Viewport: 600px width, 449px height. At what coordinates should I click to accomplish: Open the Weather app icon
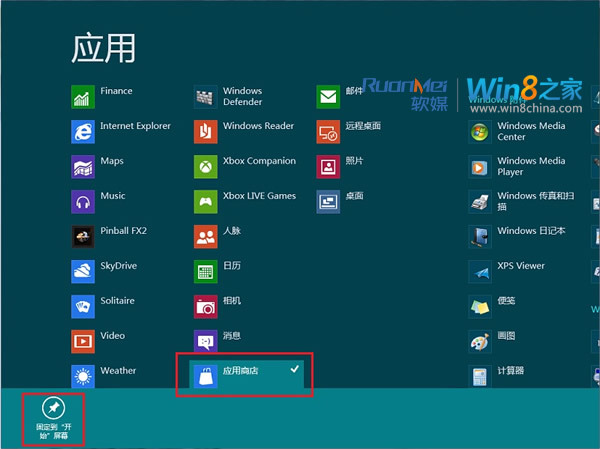point(83,376)
